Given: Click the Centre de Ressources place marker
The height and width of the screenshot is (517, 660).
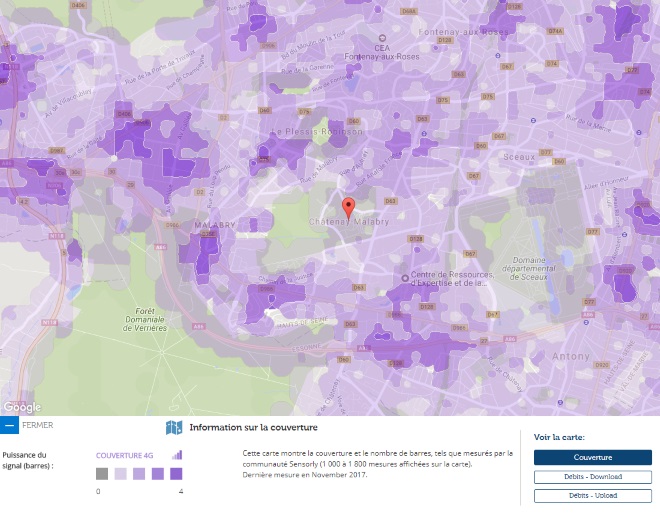Looking at the screenshot, I should click(403, 277).
